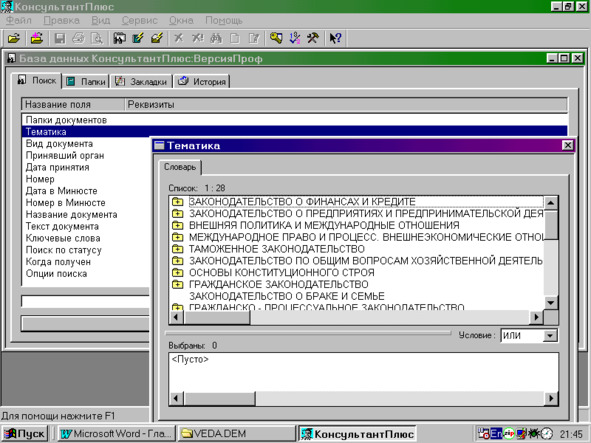
Task: Click the open book with lightning icon
Action: click(x=157, y=38)
